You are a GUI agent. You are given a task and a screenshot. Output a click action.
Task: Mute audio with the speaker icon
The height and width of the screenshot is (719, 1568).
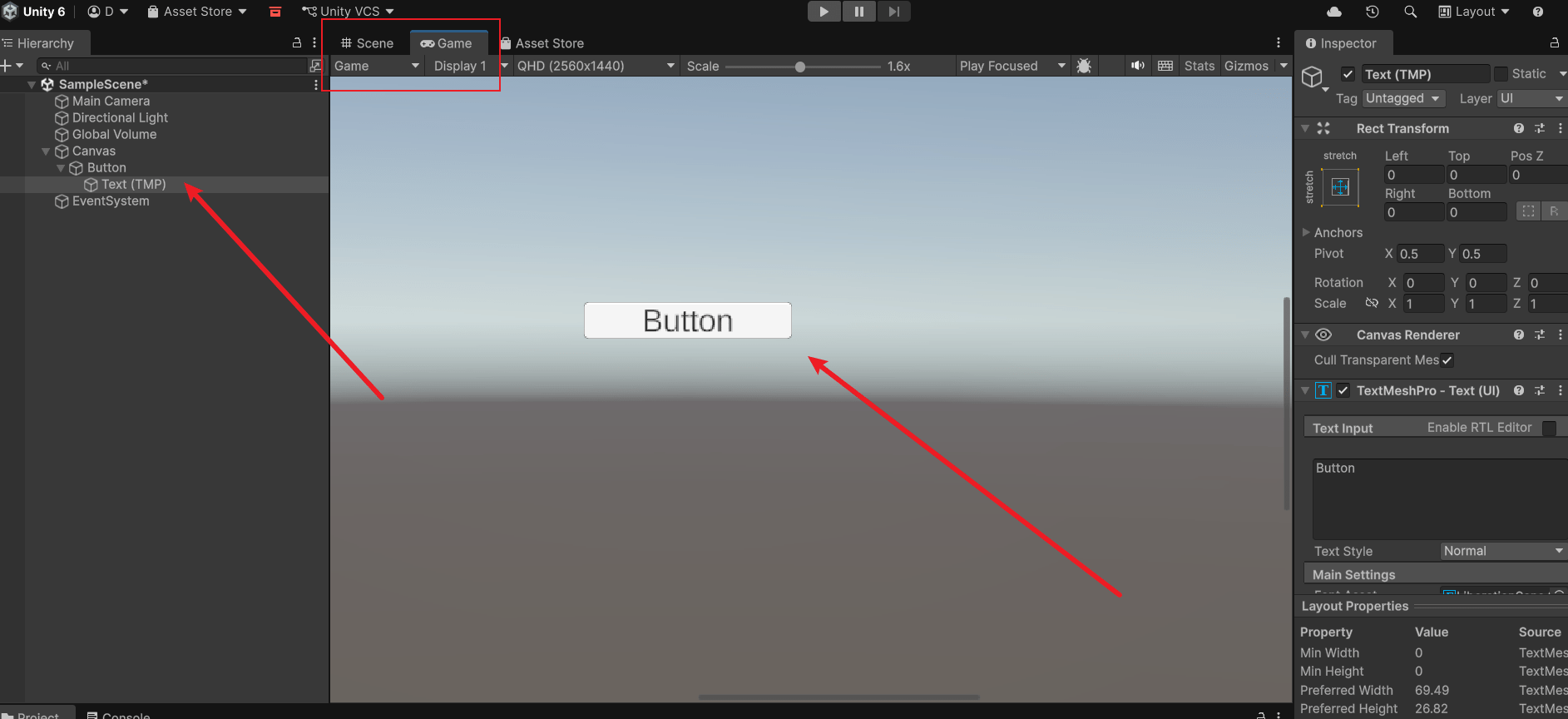(x=1137, y=66)
